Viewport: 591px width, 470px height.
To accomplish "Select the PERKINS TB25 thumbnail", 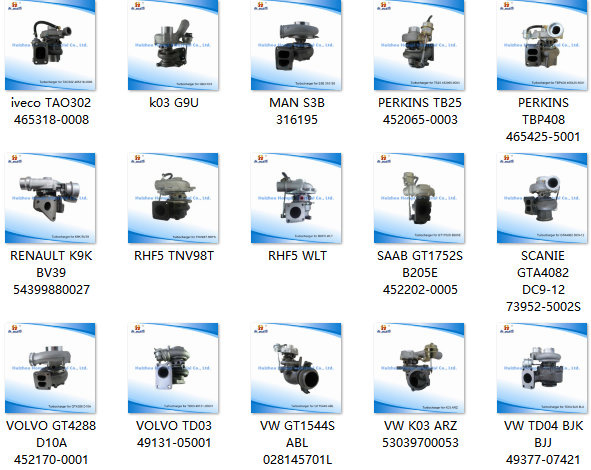I will [x=419, y=45].
